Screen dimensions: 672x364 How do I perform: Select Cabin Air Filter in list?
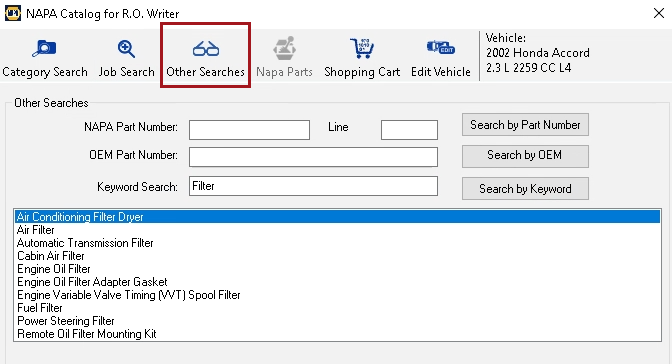[x=337, y=256]
